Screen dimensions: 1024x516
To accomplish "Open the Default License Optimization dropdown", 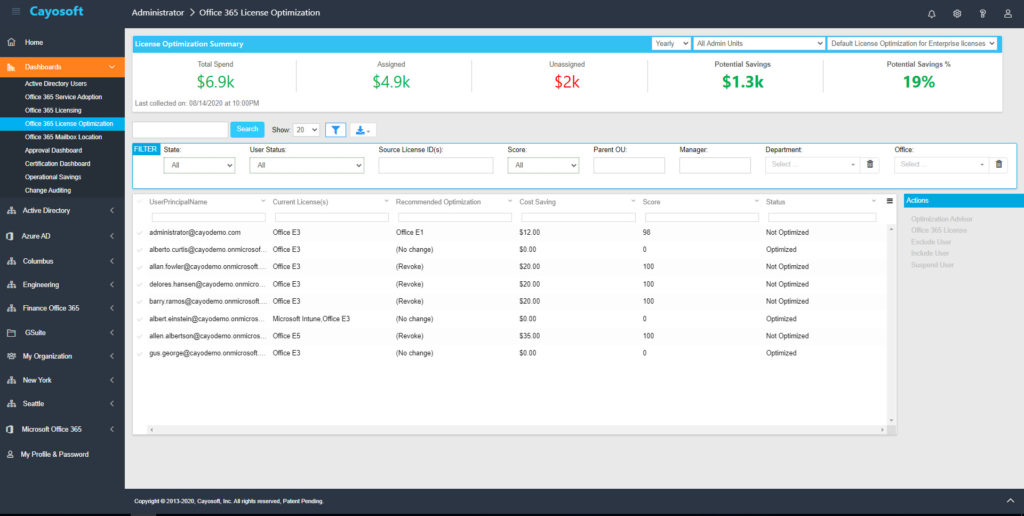I will [x=912, y=44].
